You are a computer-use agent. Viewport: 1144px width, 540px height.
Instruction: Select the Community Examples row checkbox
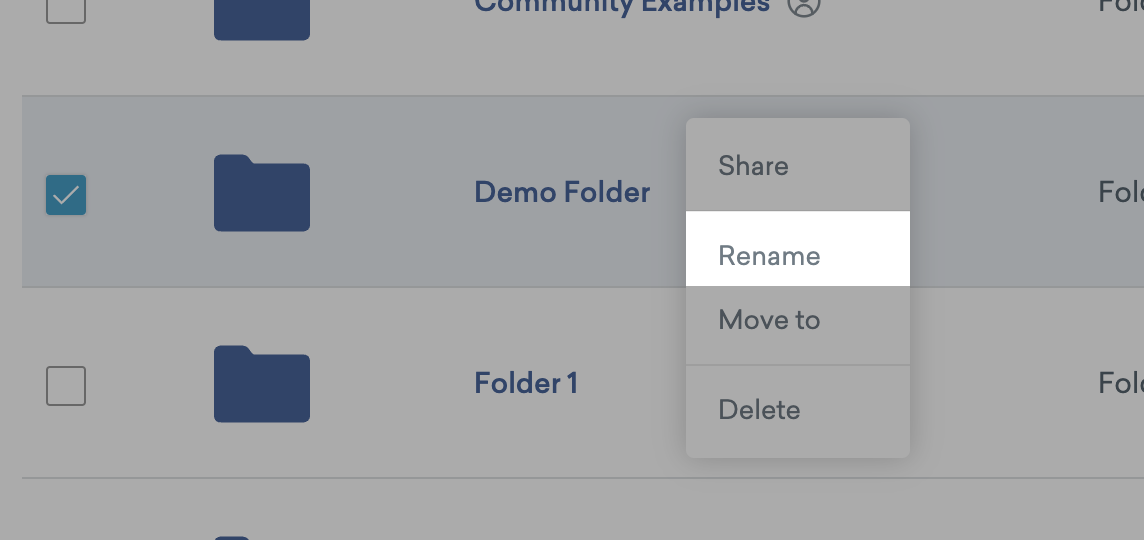click(66, 8)
